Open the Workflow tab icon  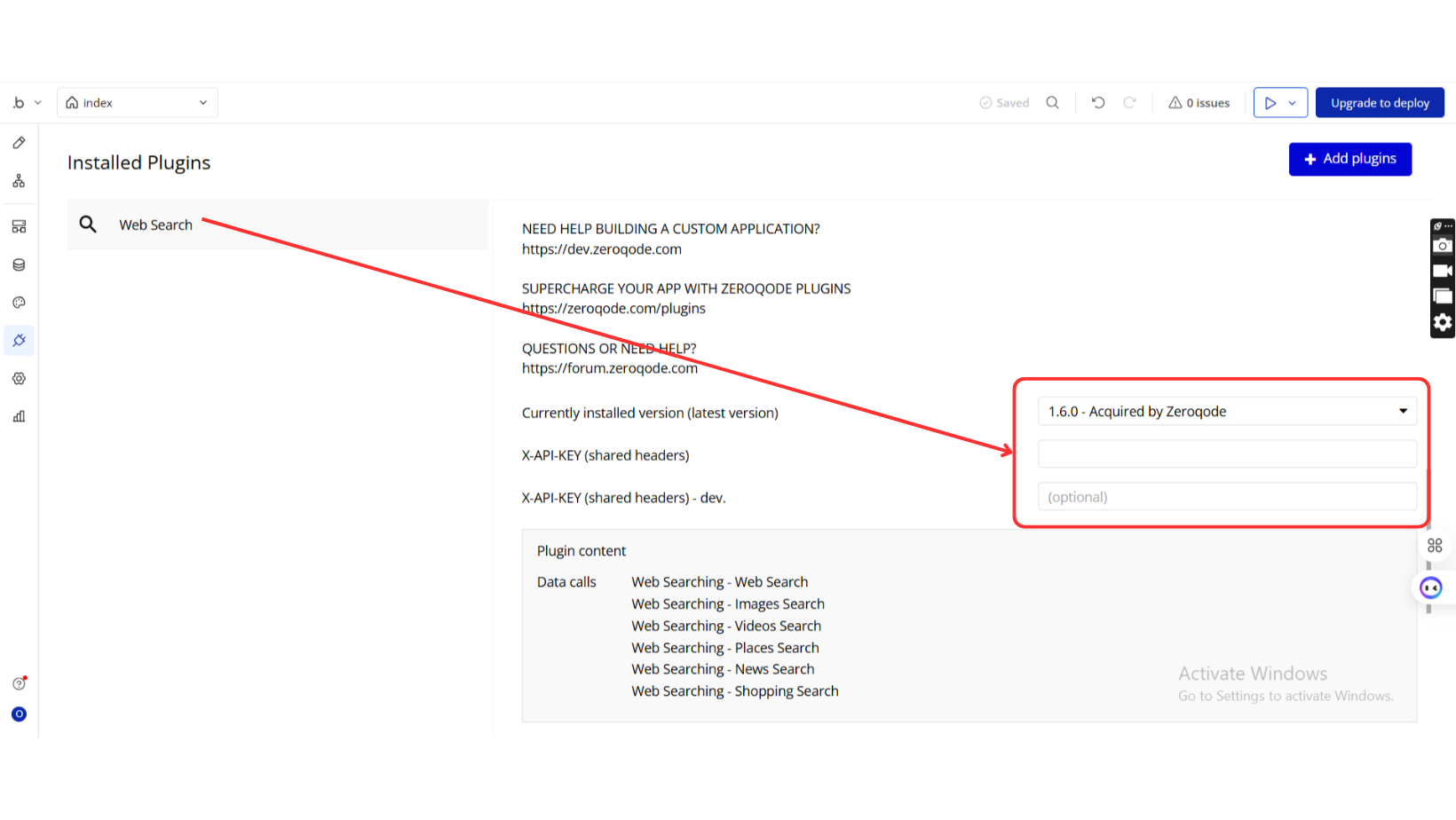[19, 181]
